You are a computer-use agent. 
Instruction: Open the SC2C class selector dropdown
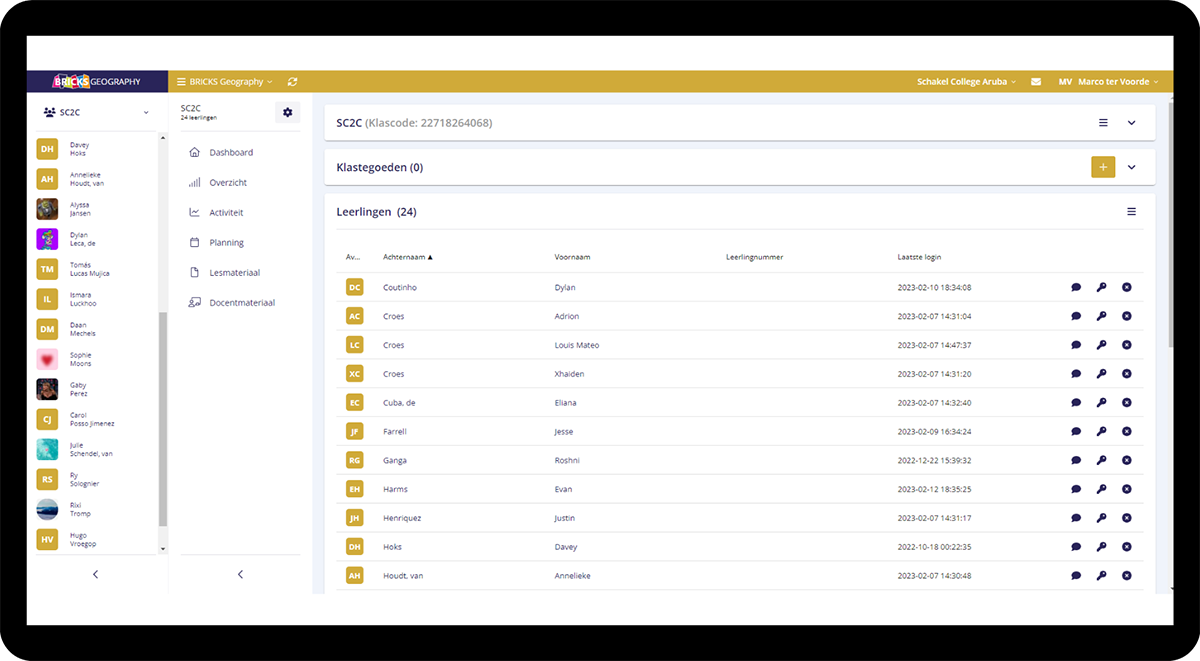coord(96,113)
